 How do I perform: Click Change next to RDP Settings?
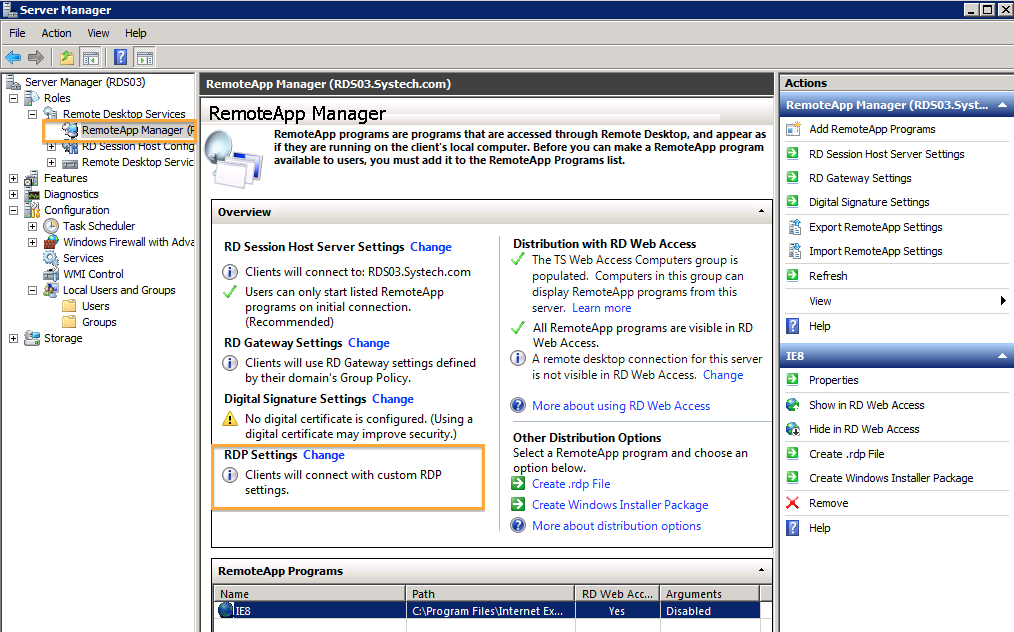click(x=324, y=455)
